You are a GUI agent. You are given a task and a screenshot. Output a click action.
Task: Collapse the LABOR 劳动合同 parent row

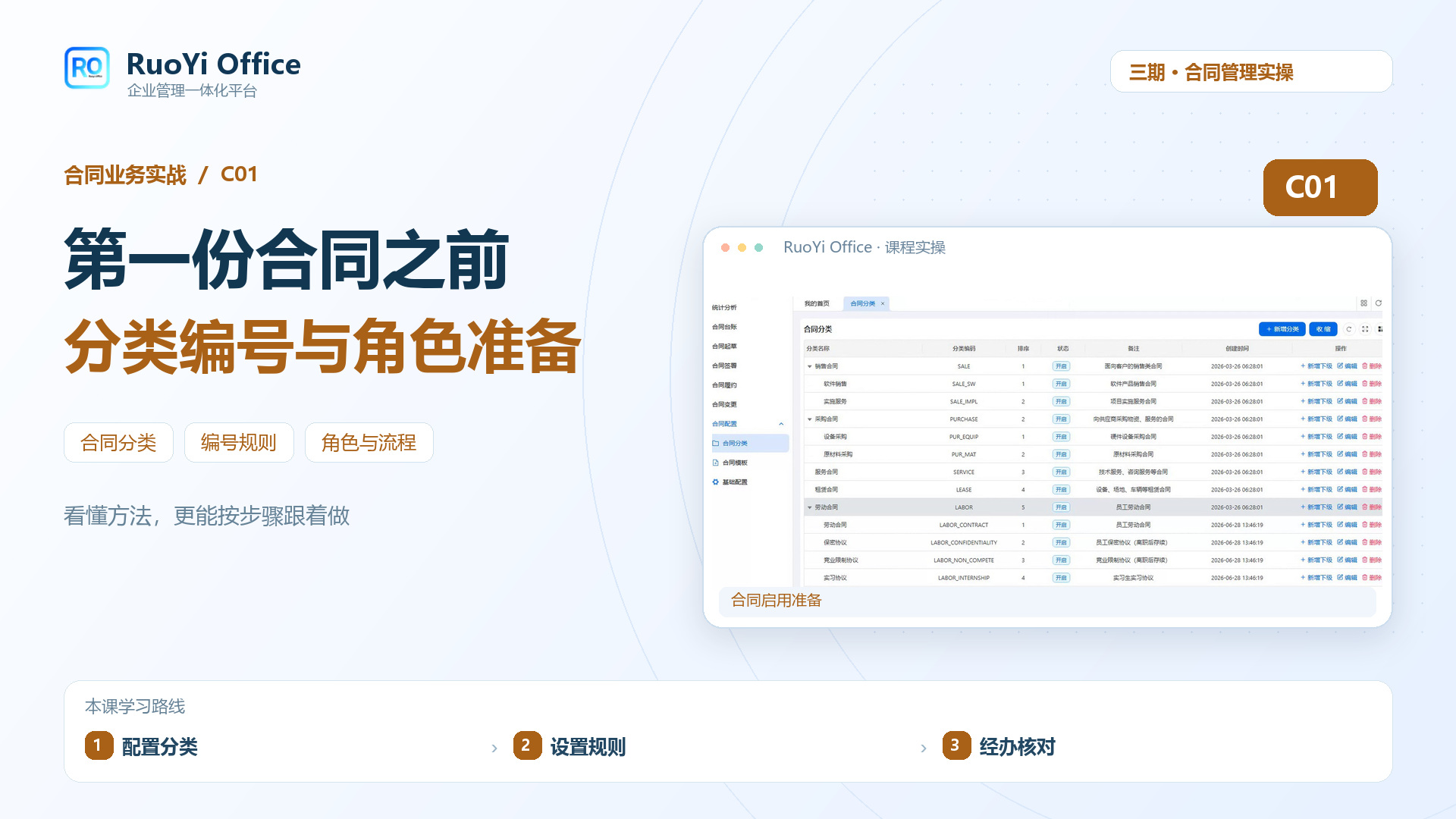810,507
